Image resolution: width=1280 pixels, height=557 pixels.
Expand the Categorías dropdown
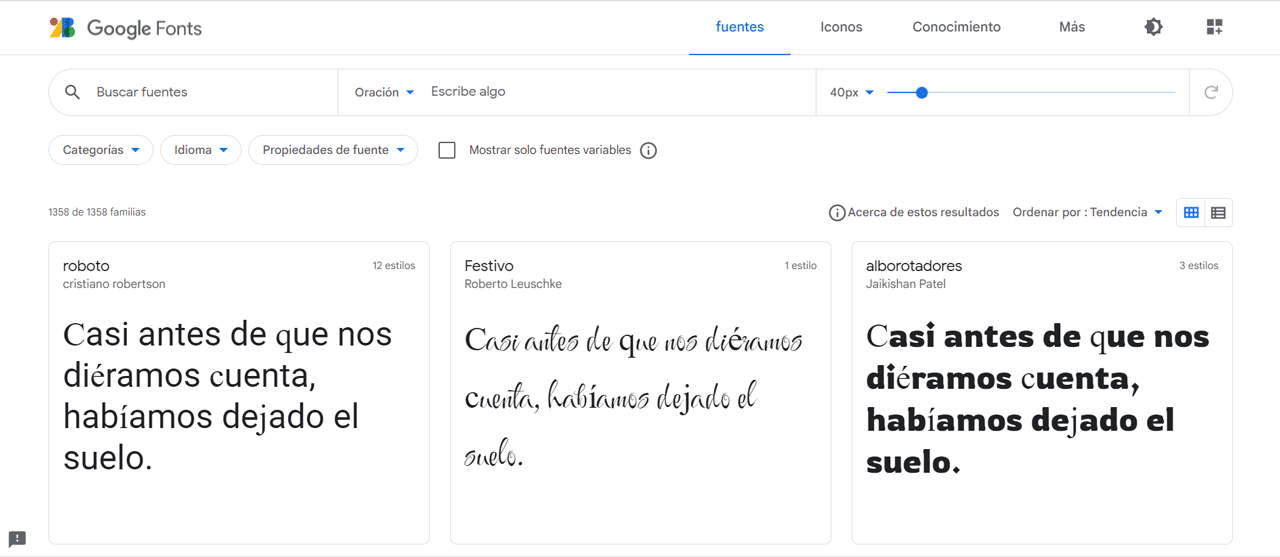pos(100,150)
